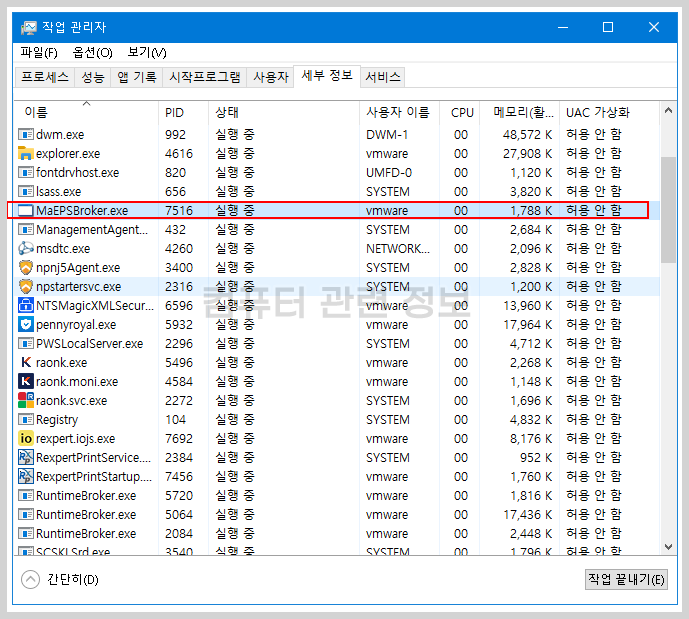Click the raonk.svc.exe colorful icon
This screenshot has width=689, height=619.
(x=25, y=400)
